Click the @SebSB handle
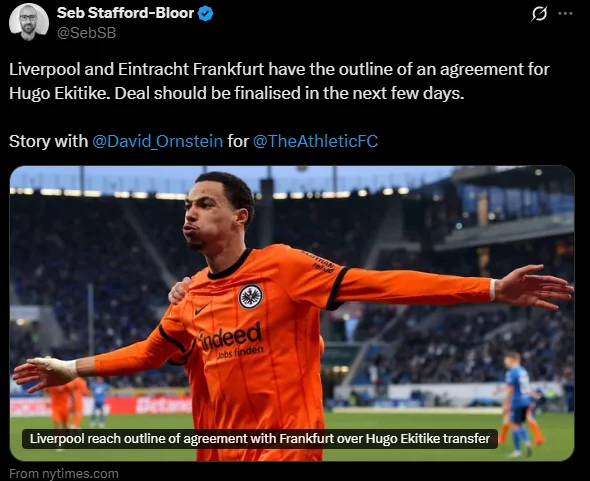The width and height of the screenshot is (590, 481). point(87,33)
